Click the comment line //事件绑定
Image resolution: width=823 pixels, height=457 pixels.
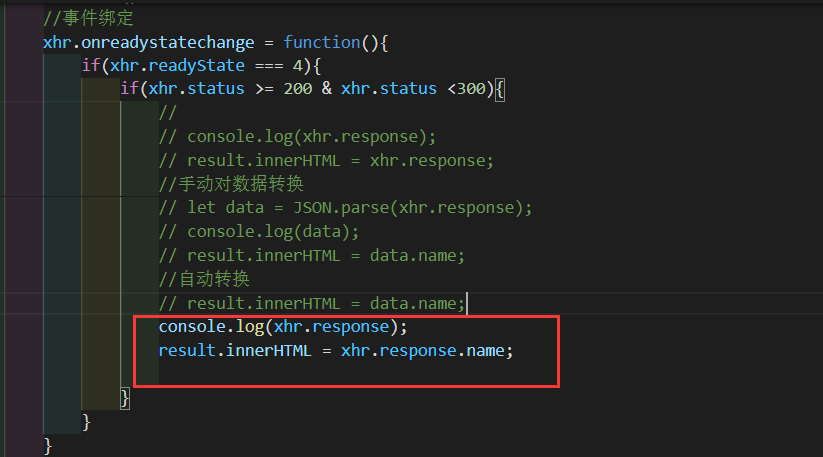pos(88,18)
